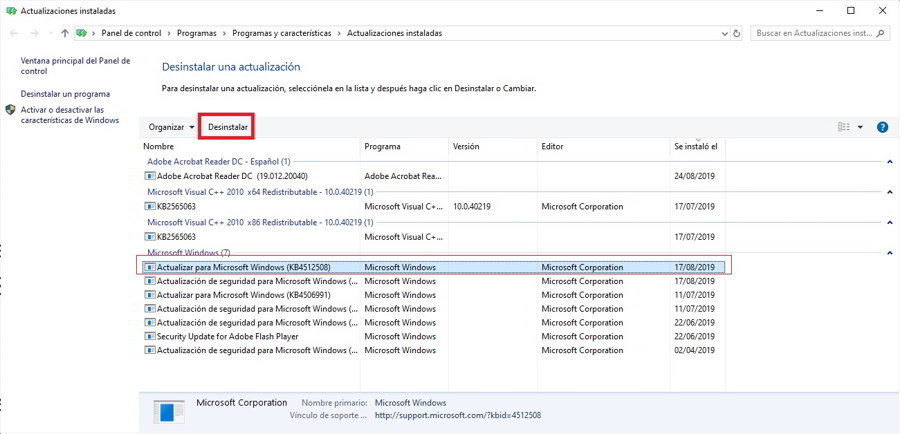Collapse the Adobe Acrobat Reader DC group
Image resolution: width=900 pixels, height=434 pixels.
[890, 161]
